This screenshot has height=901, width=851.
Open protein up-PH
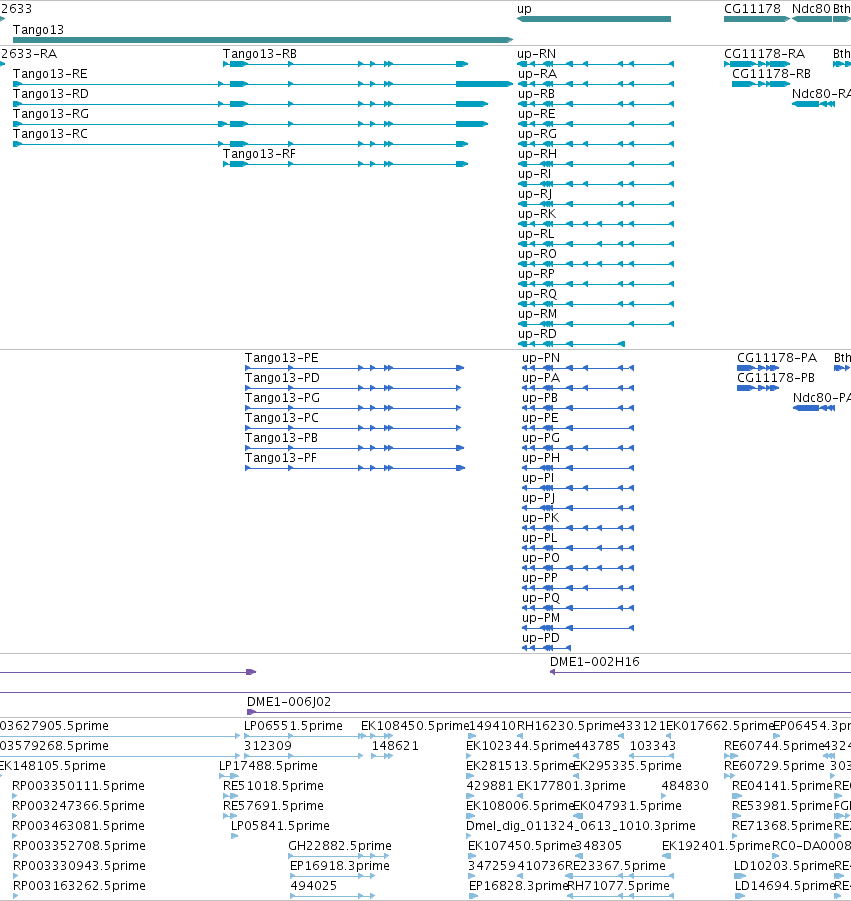click(577, 468)
